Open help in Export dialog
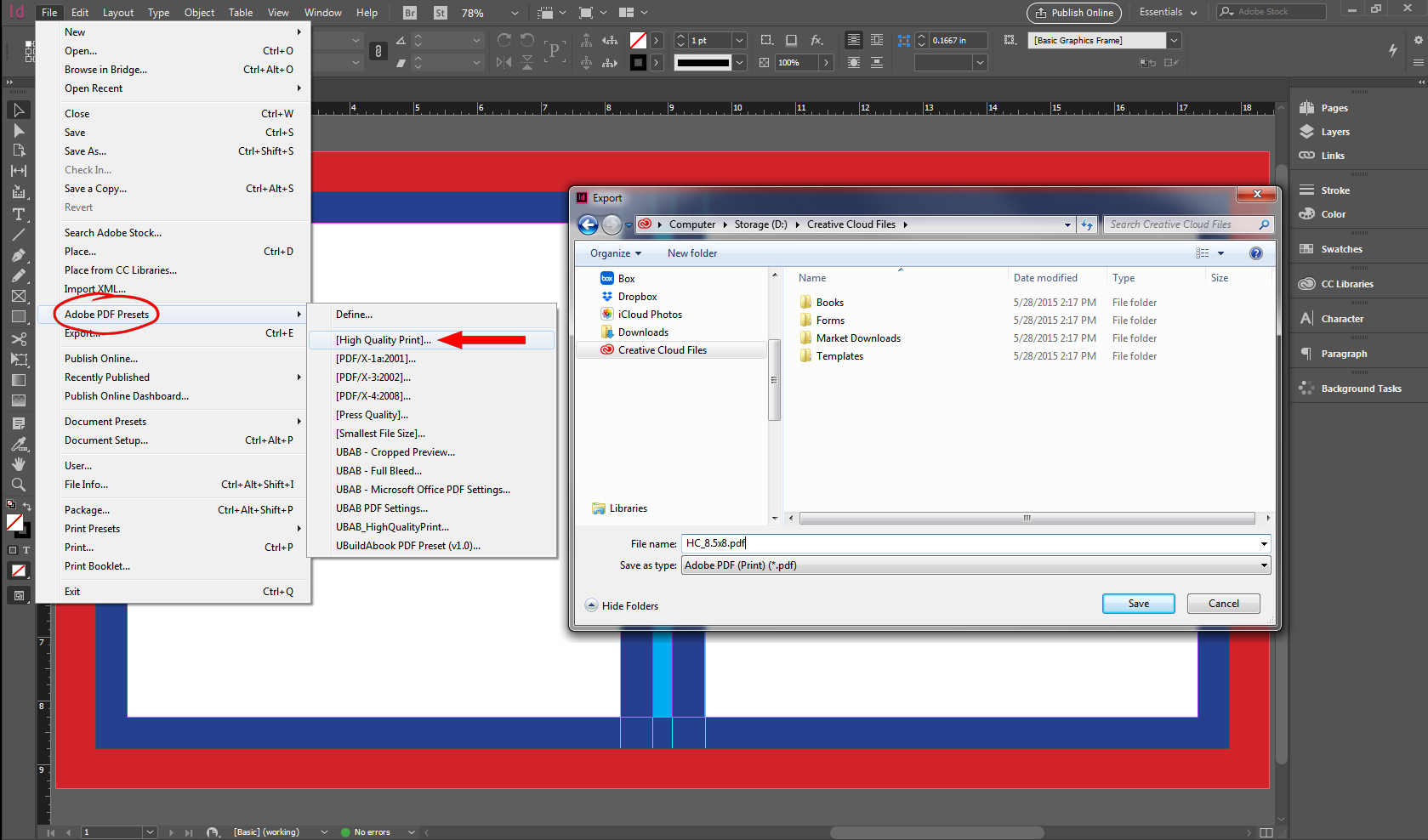The width and height of the screenshot is (1428, 840). click(x=1256, y=253)
